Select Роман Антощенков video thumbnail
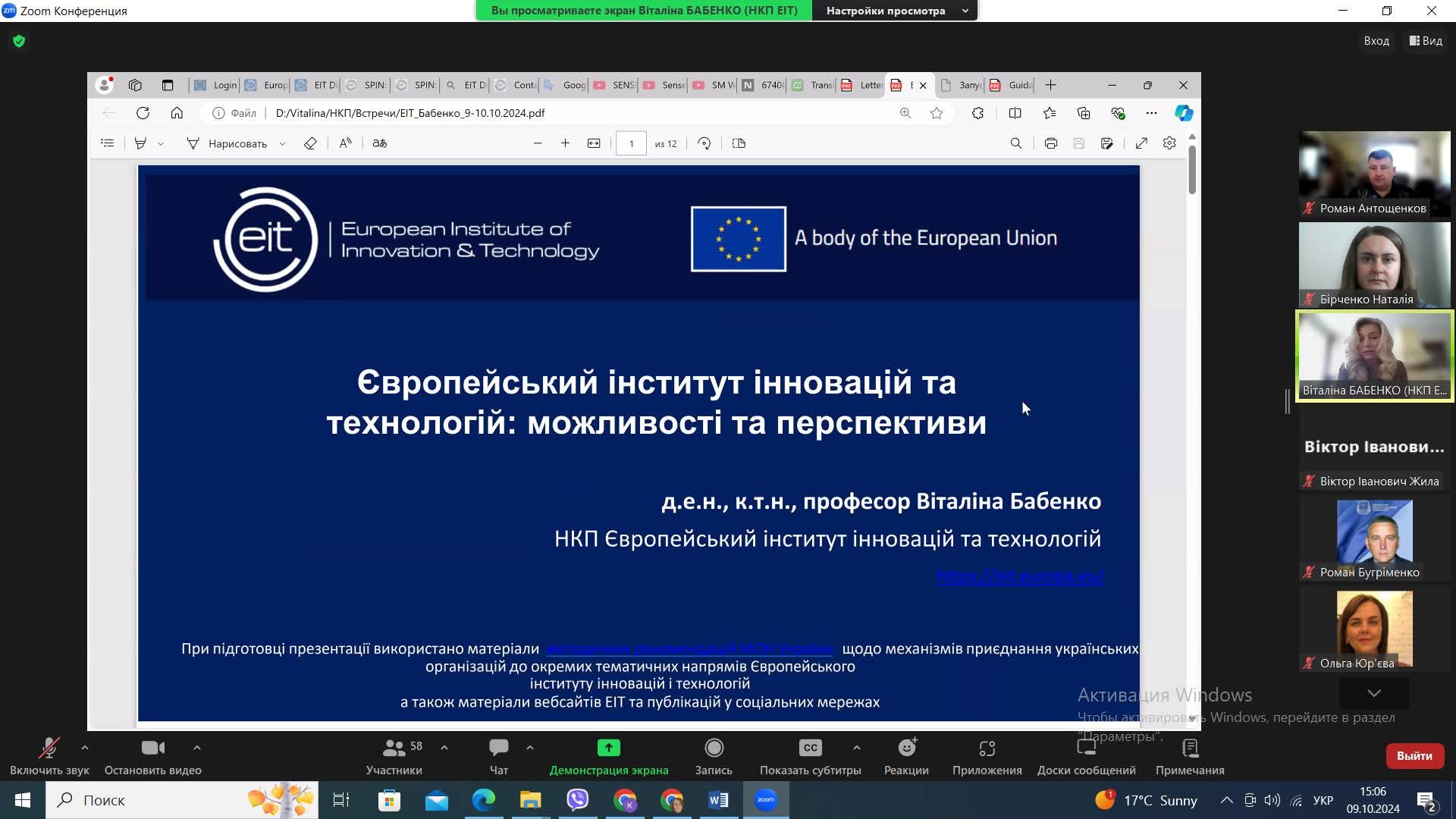 [x=1374, y=174]
